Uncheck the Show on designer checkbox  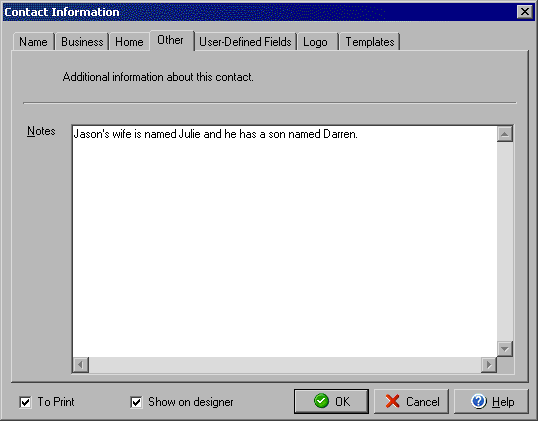tap(136, 402)
